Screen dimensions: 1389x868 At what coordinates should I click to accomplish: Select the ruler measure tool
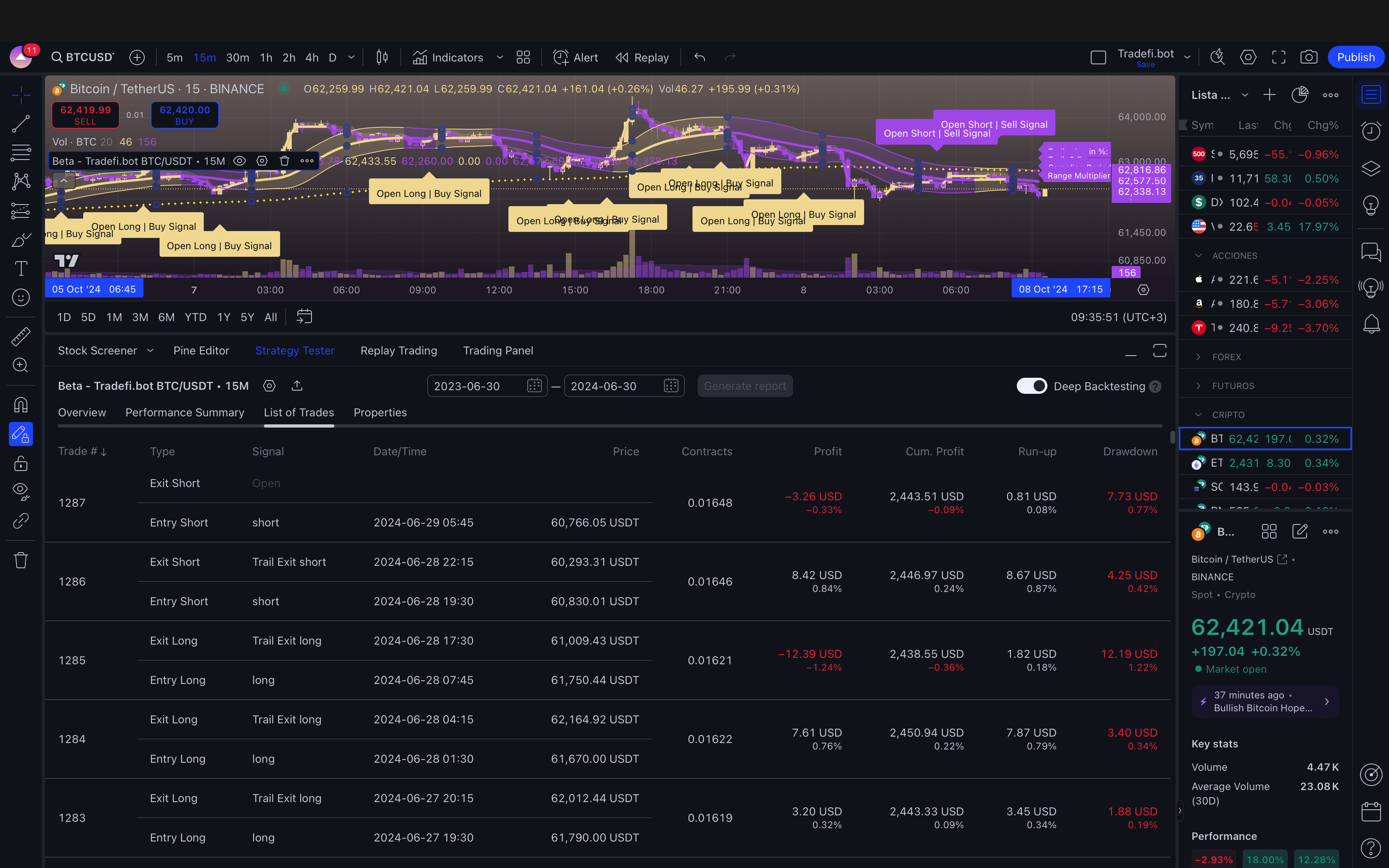[x=21, y=336]
